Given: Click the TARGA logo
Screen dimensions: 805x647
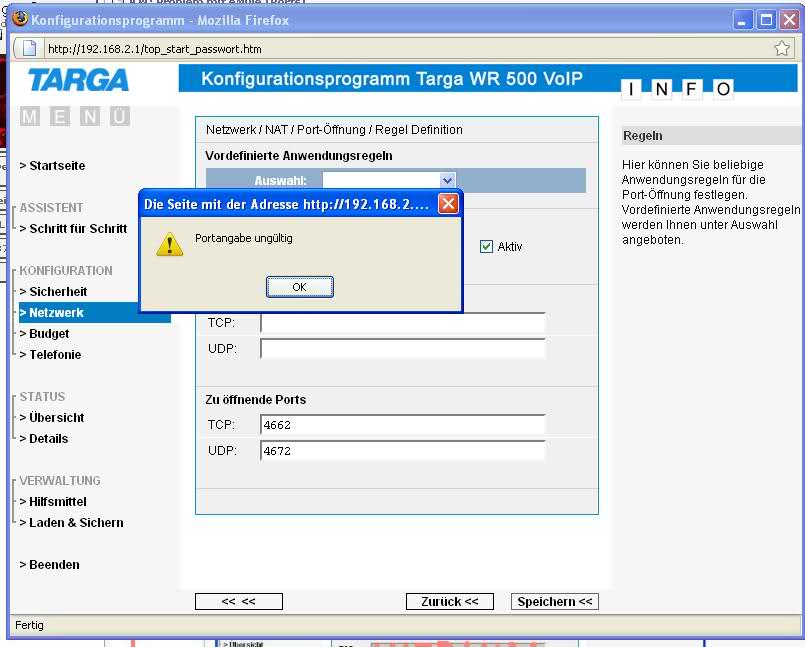Looking at the screenshot, I should tap(78, 80).
